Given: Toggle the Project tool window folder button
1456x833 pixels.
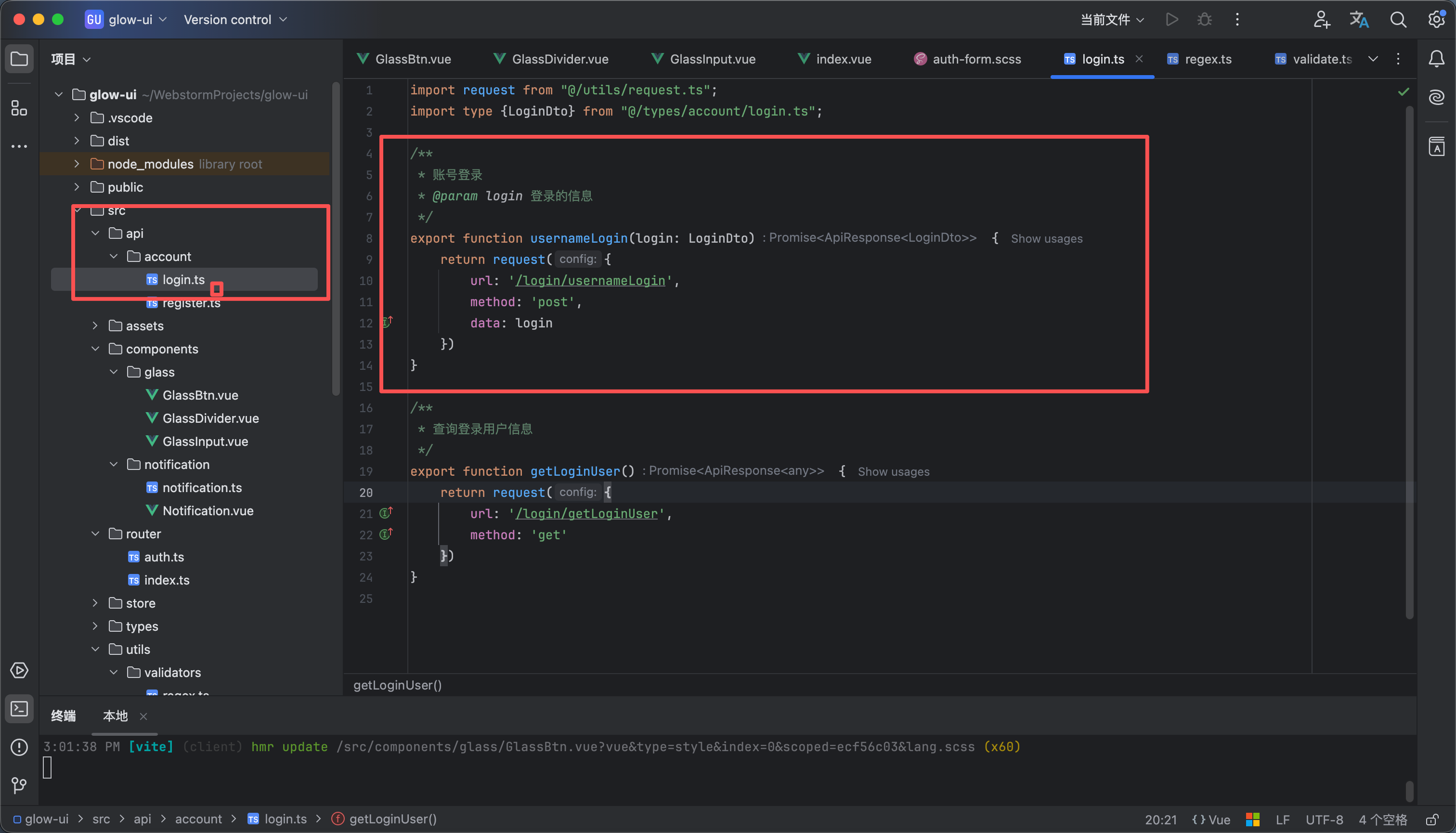Looking at the screenshot, I should (19, 58).
